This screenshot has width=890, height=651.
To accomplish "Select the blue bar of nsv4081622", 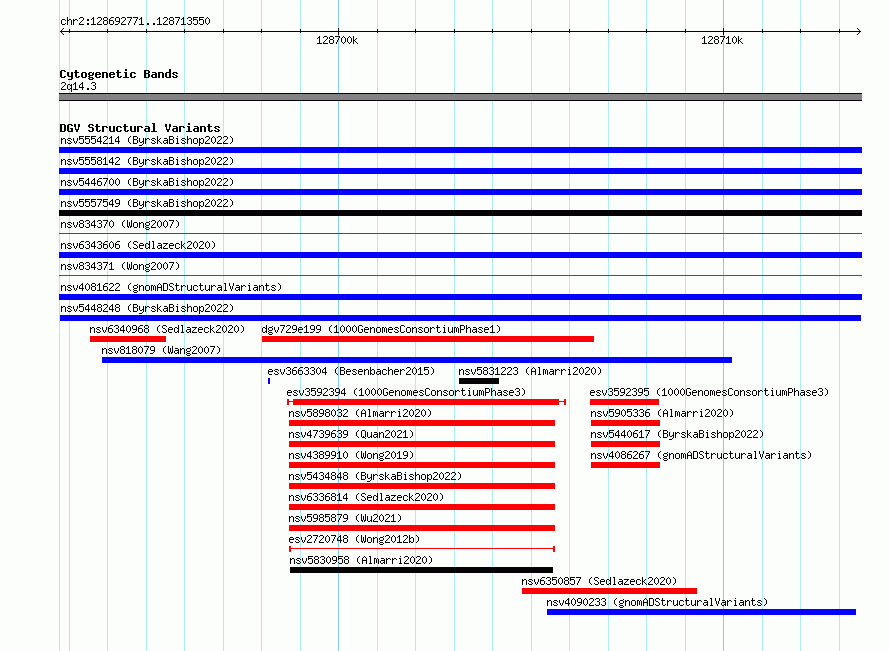I will pyautogui.click(x=460, y=297).
